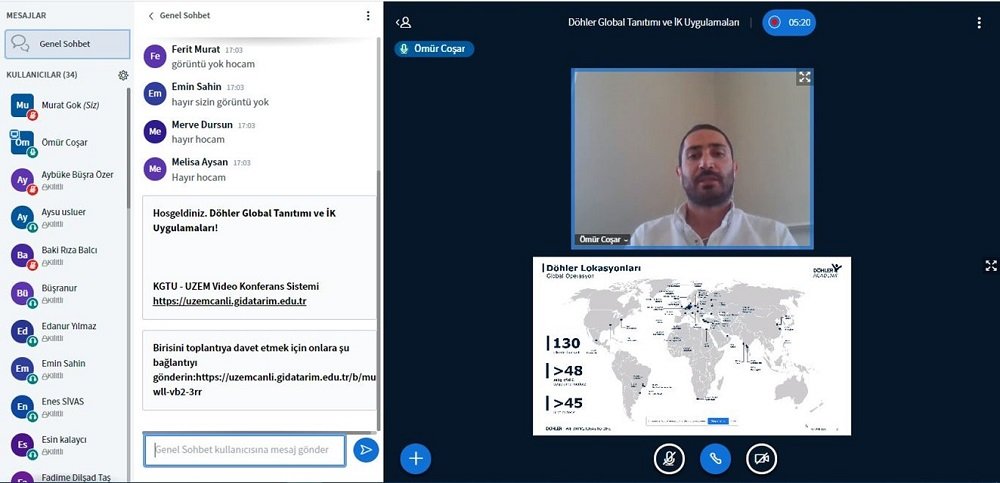Screen dimensions: 1000x483
Task: Send the chat message with the arrow button
Action: pos(366,450)
